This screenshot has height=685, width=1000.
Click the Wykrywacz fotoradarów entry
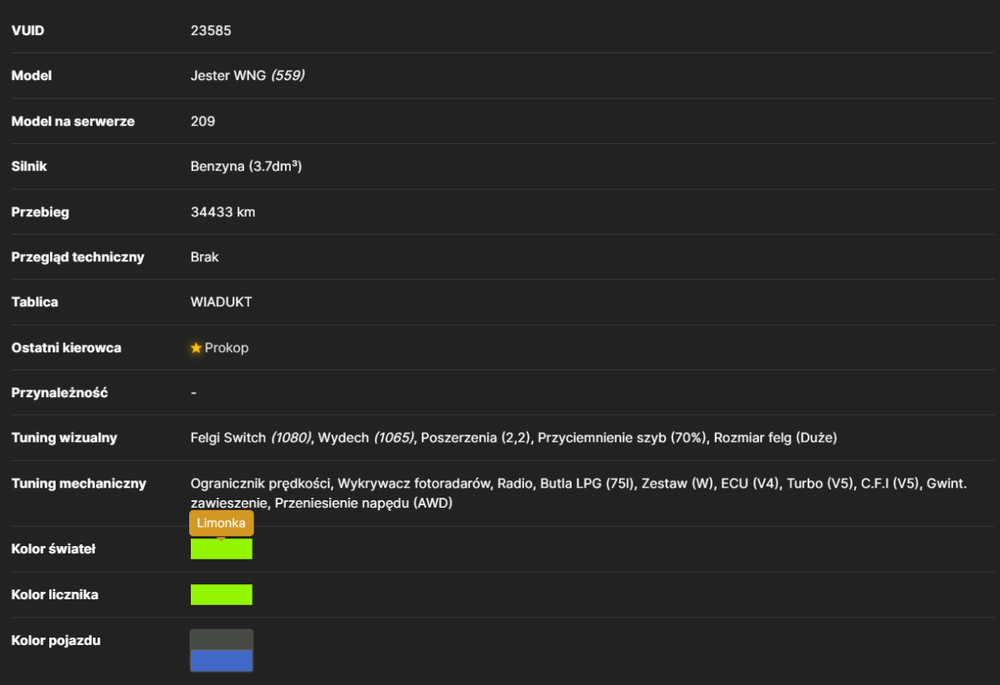(414, 483)
